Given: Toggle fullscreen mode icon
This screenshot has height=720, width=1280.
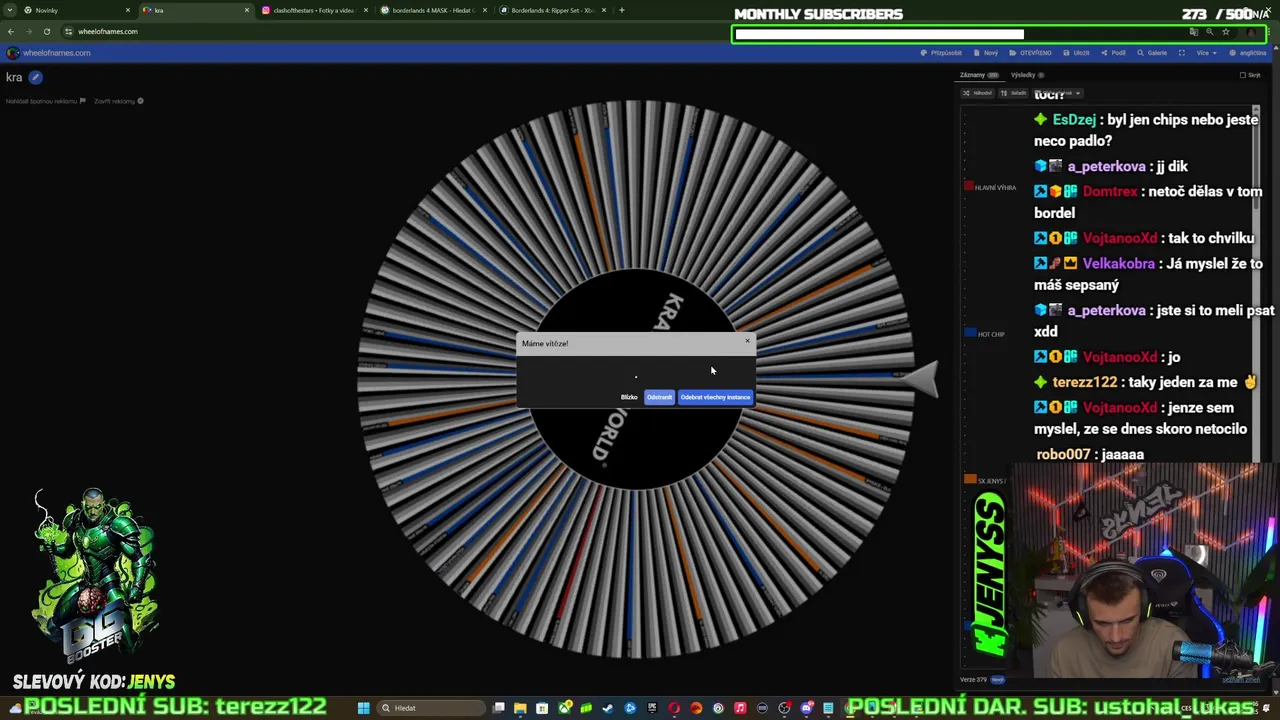Looking at the screenshot, I should pyautogui.click(x=1182, y=53).
